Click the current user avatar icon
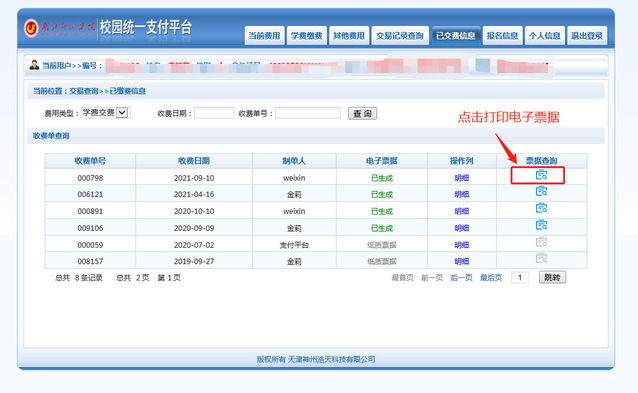The width and height of the screenshot is (638, 393). 34,65
